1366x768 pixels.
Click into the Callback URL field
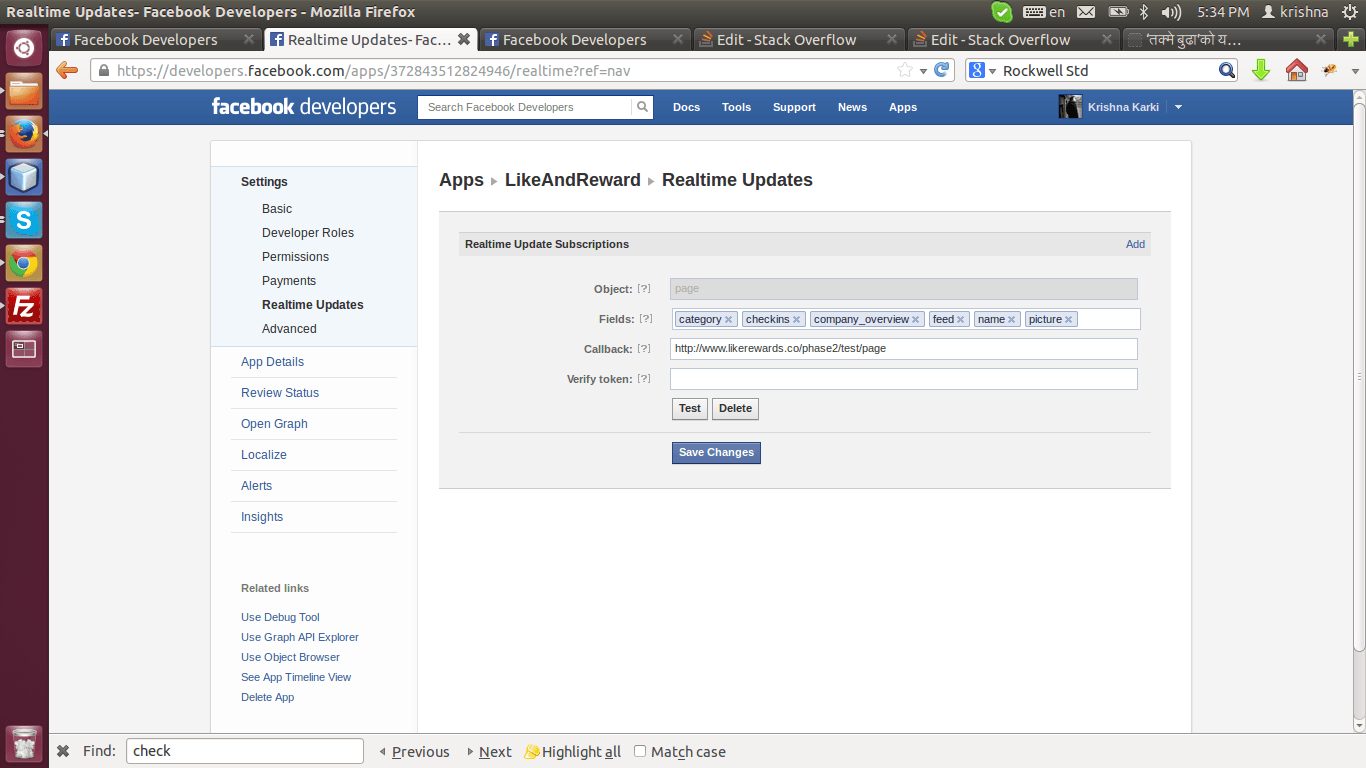point(904,349)
